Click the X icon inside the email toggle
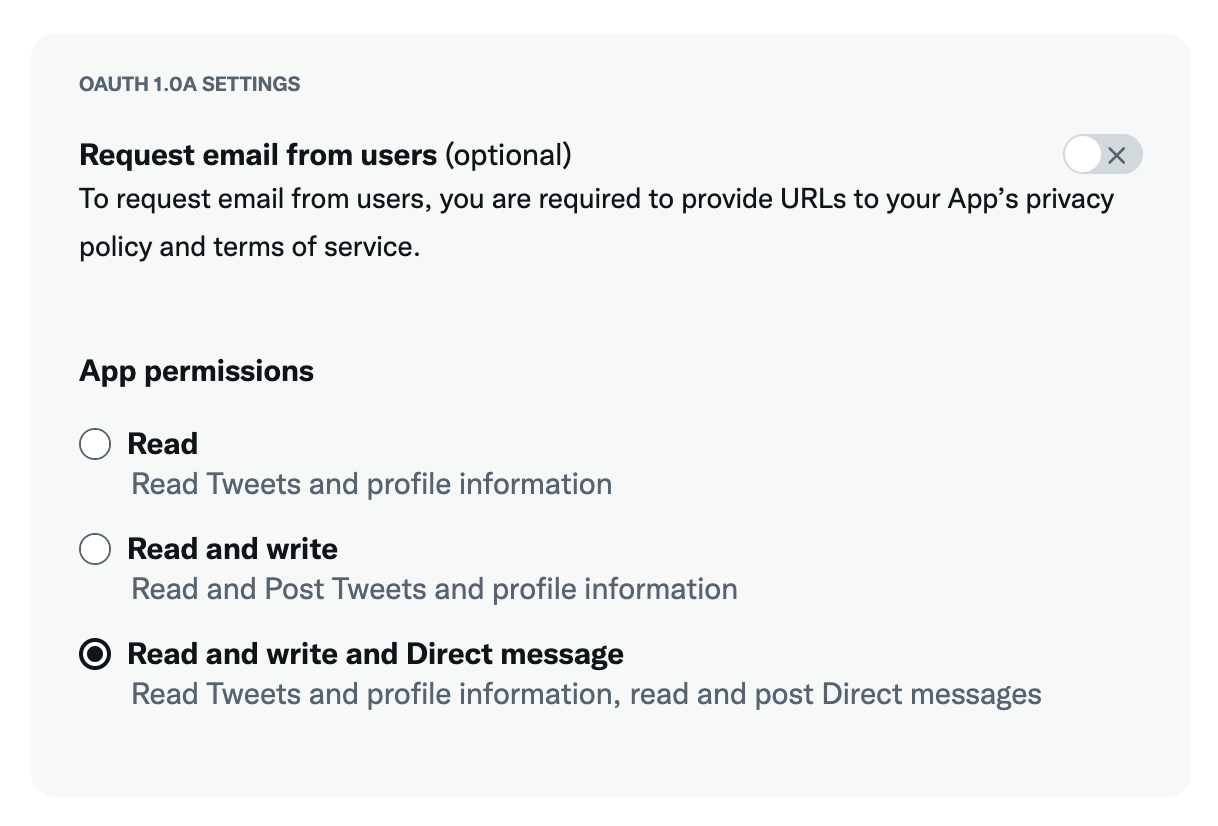This screenshot has width=1218, height=826. pos(1117,155)
